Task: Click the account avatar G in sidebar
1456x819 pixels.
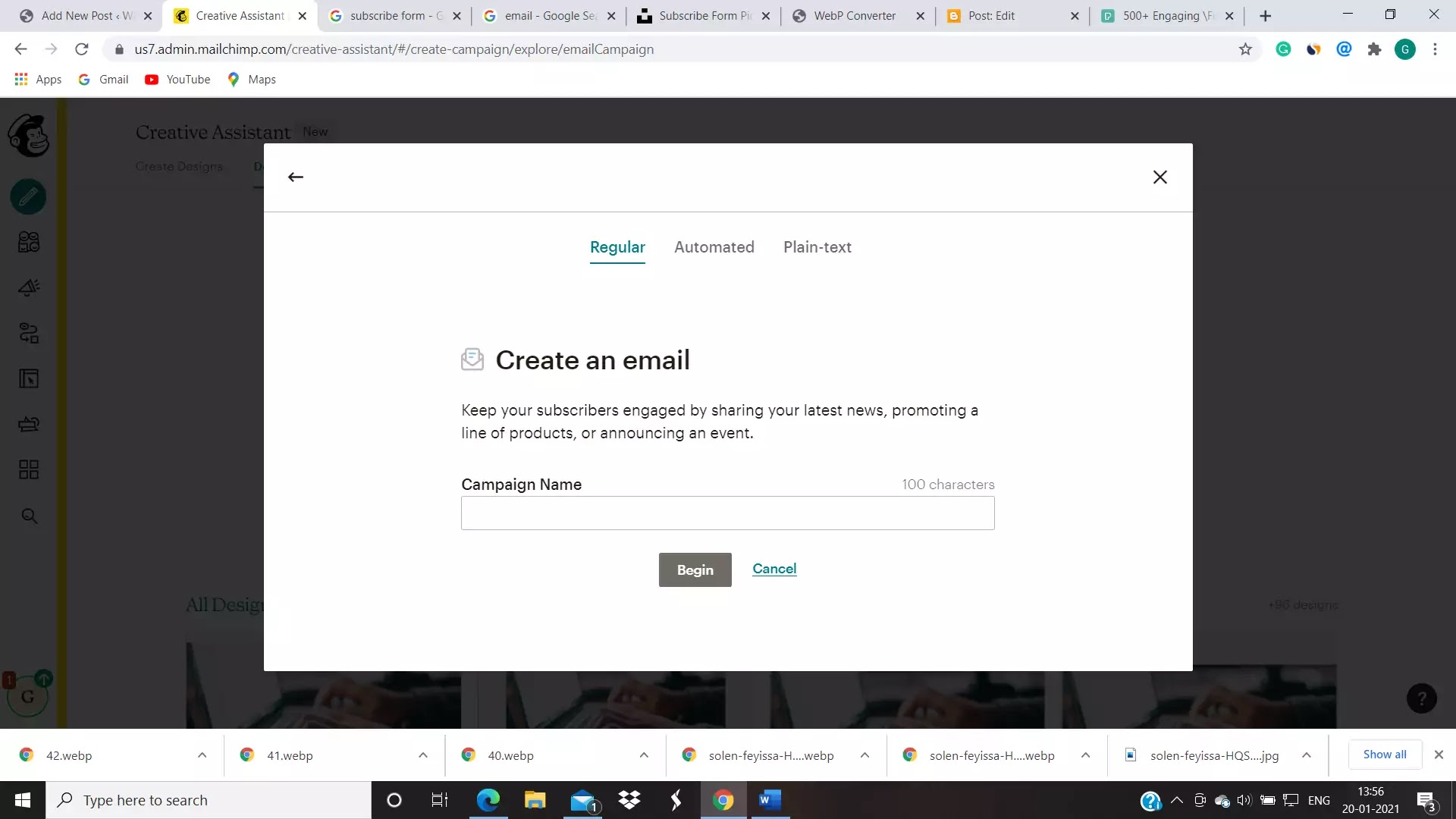Action: (27, 697)
